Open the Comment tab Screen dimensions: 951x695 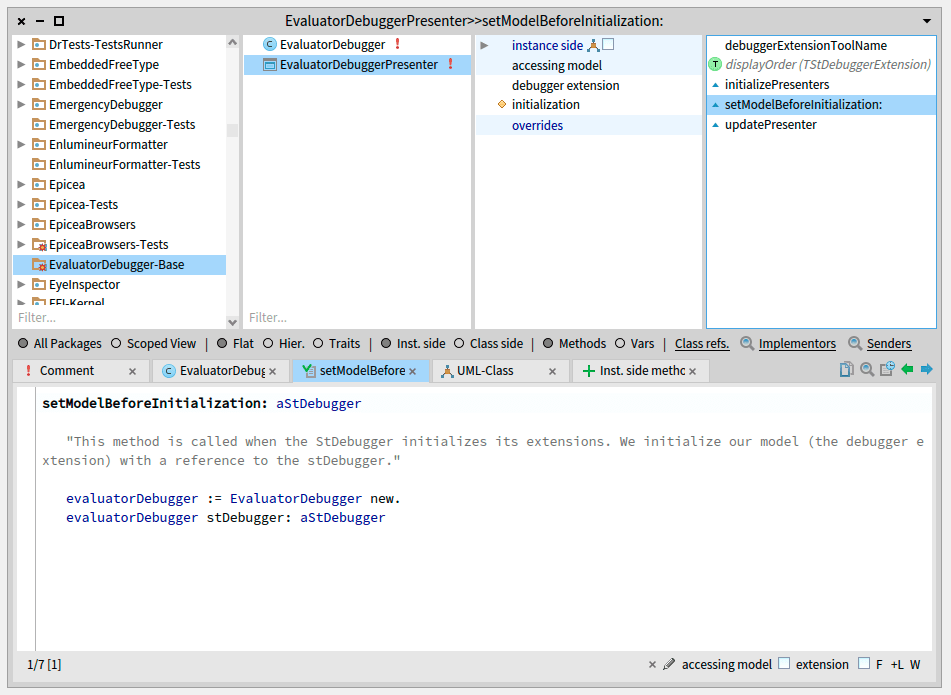click(66, 371)
